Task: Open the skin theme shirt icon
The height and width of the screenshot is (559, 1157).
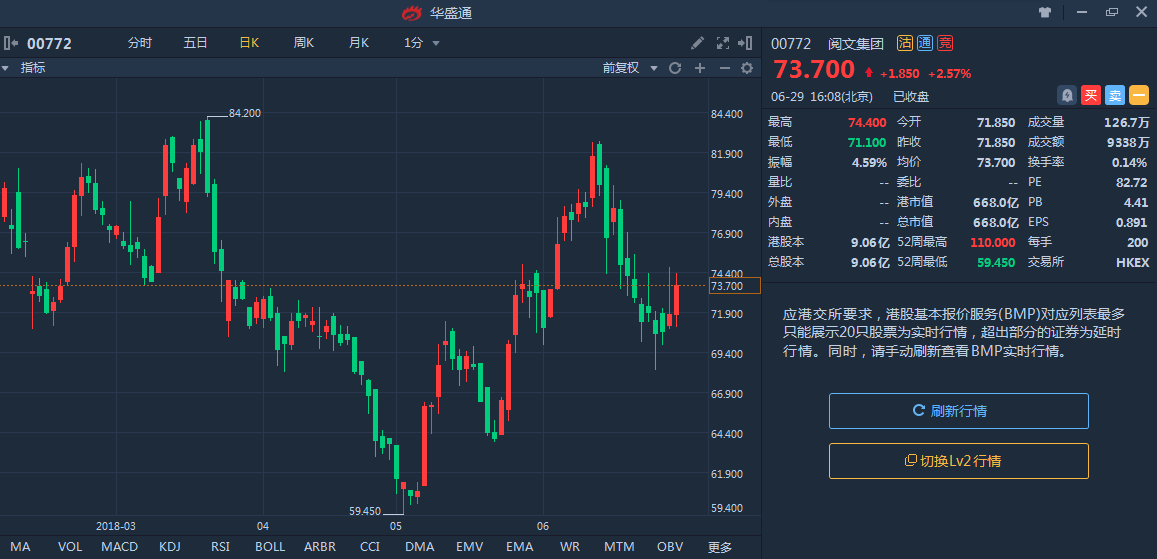Action: click(1045, 13)
